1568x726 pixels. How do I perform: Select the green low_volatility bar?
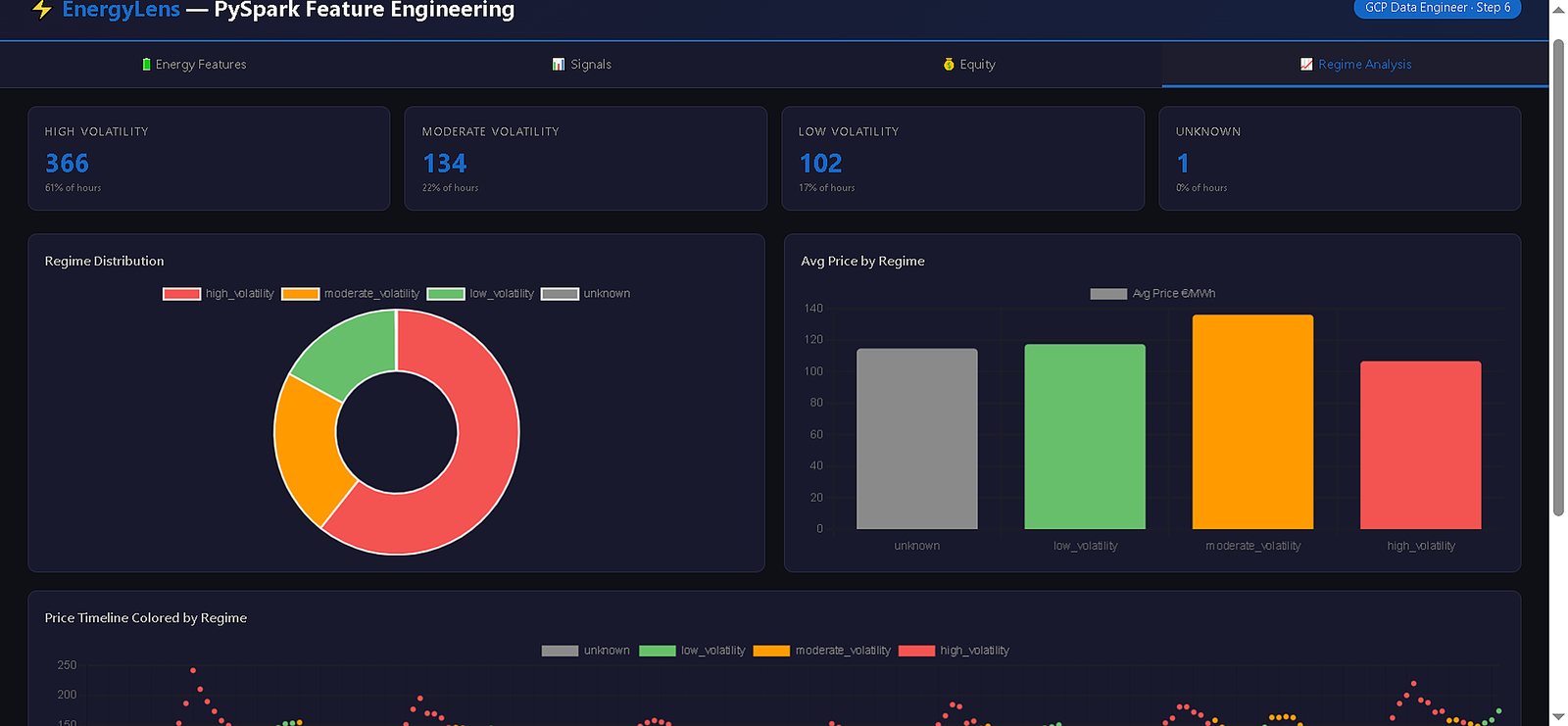tap(1085, 437)
